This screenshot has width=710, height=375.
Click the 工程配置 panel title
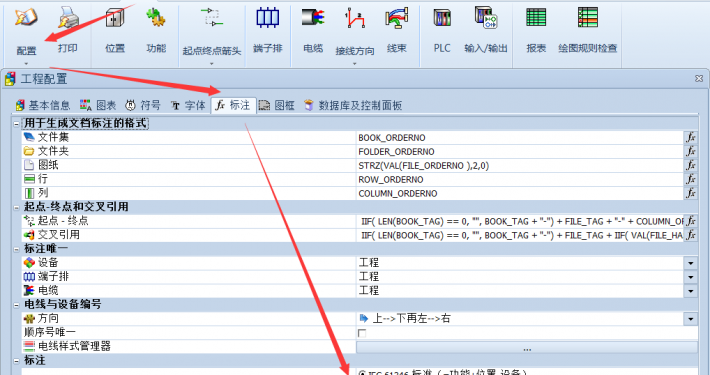click(x=44, y=79)
